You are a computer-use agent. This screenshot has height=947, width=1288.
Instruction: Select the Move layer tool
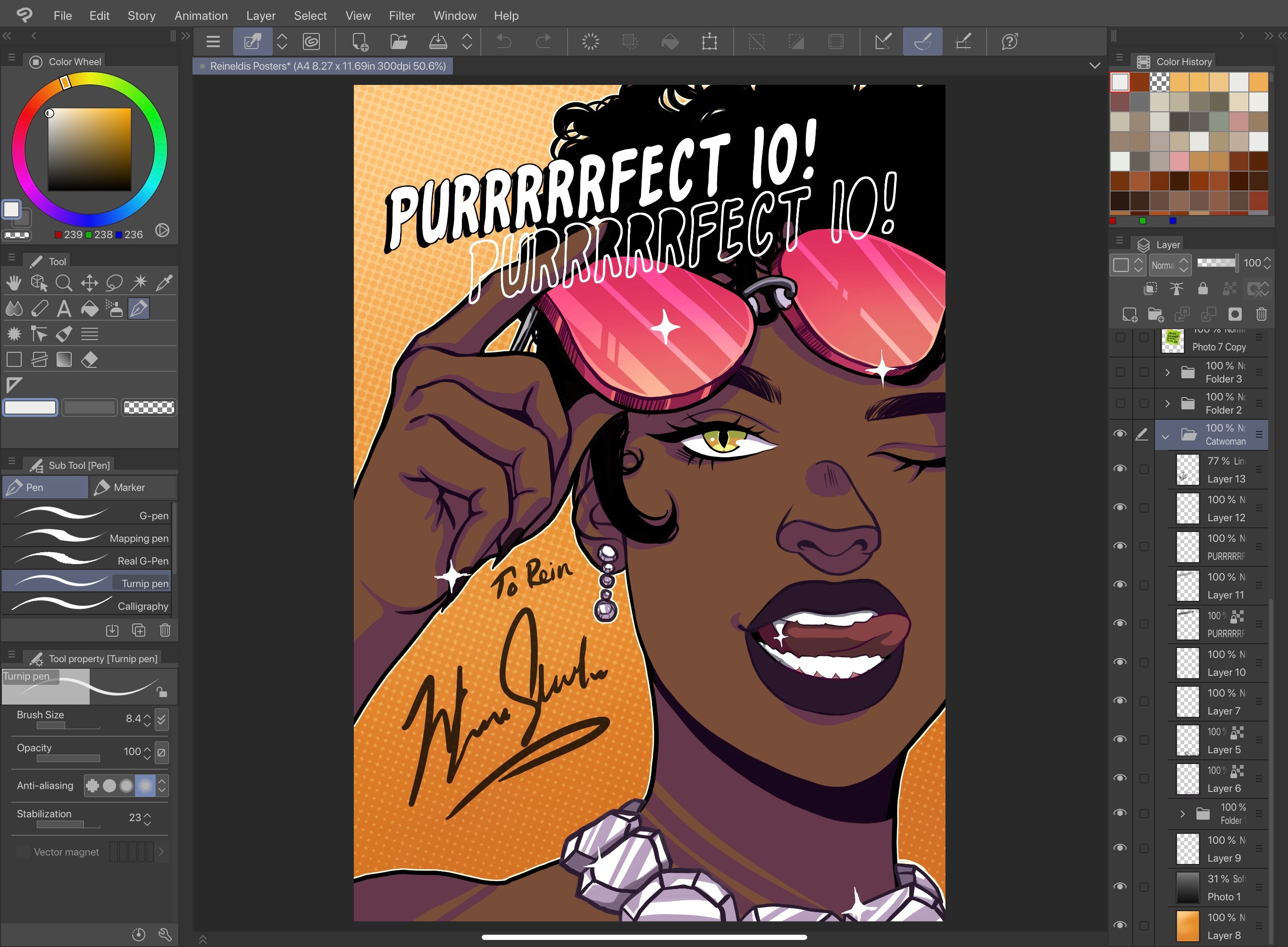click(x=89, y=282)
